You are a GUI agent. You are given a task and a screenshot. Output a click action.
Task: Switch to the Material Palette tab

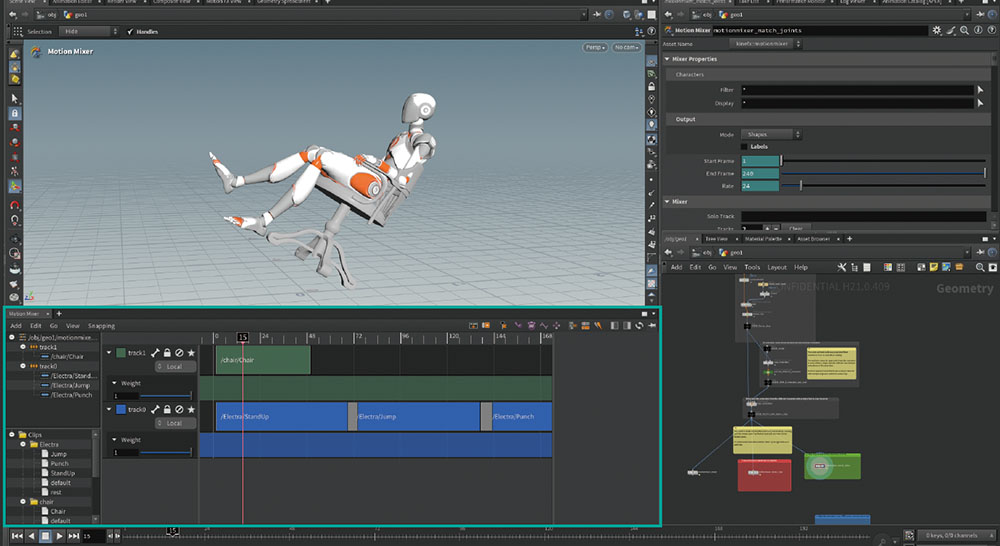(x=765, y=240)
